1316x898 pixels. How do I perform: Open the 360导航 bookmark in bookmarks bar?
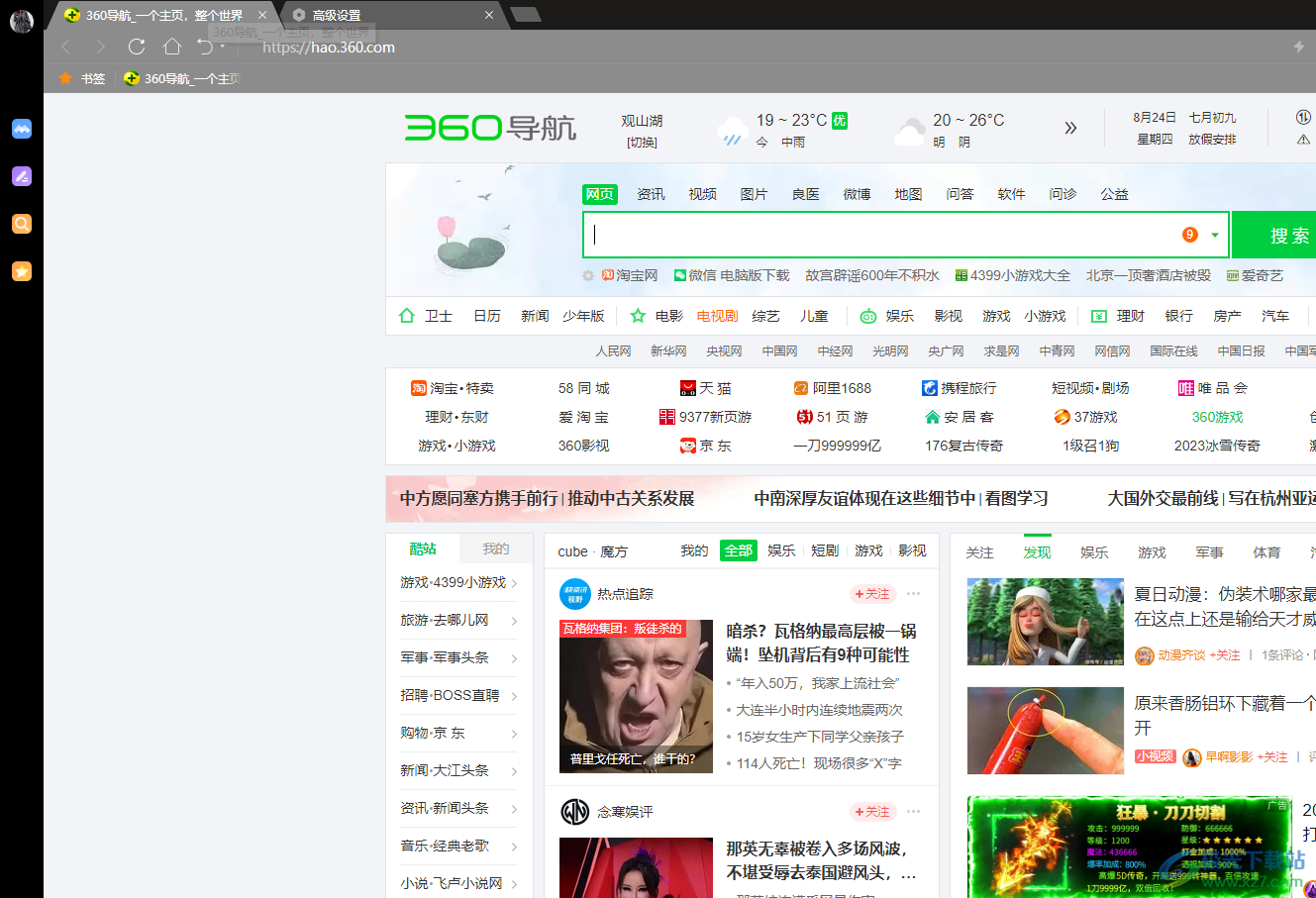pyautogui.click(x=182, y=78)
